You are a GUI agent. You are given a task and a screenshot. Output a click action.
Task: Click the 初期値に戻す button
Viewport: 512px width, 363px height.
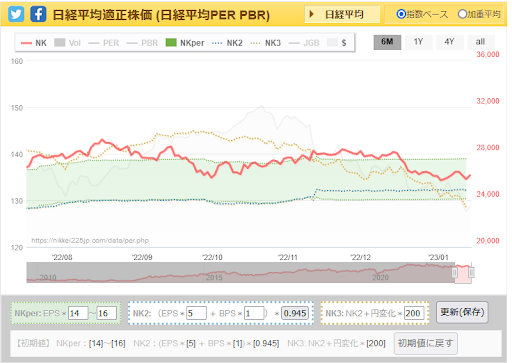[426, 343]
